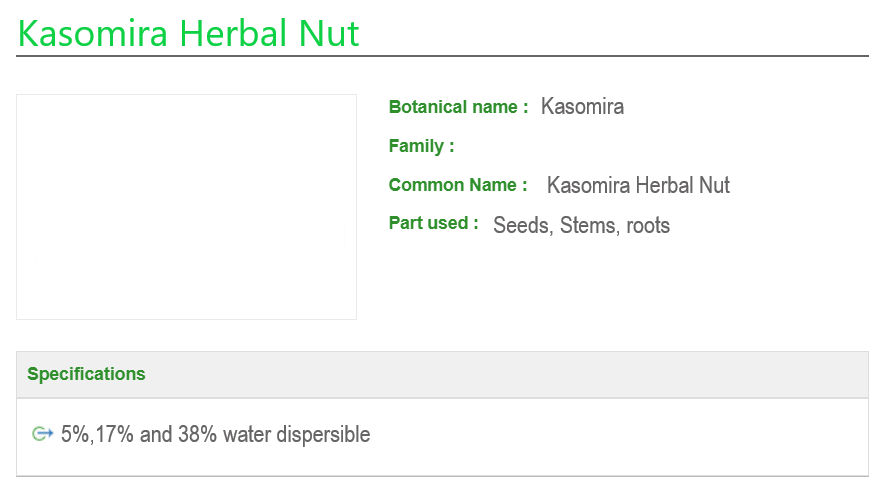
Task: Click the word dispersible in the specification
Action: [x=324, y=435]
